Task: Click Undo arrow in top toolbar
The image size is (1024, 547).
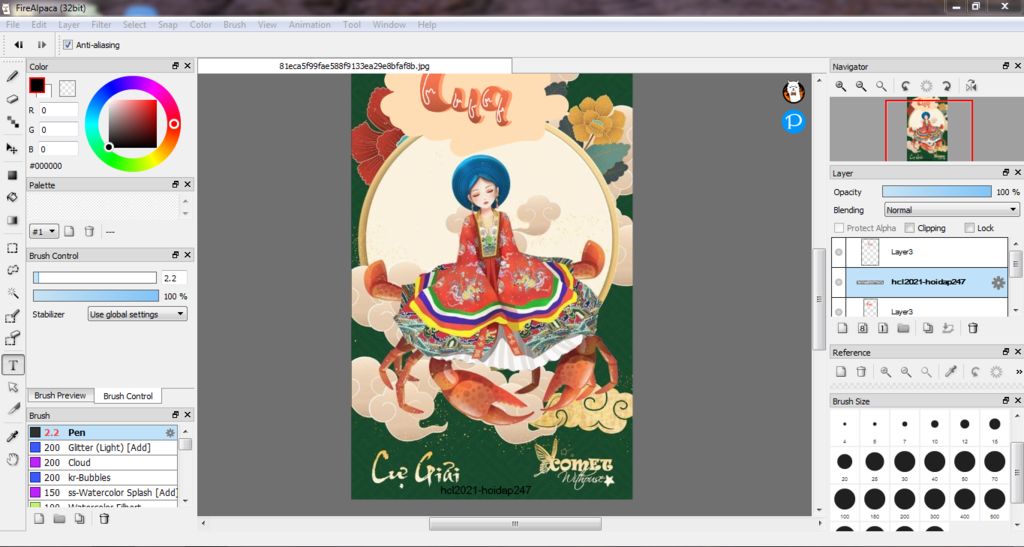Action: (18, 45)
